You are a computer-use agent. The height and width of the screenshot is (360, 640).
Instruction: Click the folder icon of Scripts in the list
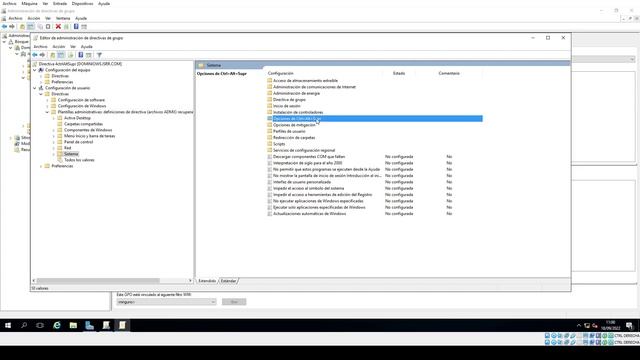pyautogui.click(x=269, y=144)
